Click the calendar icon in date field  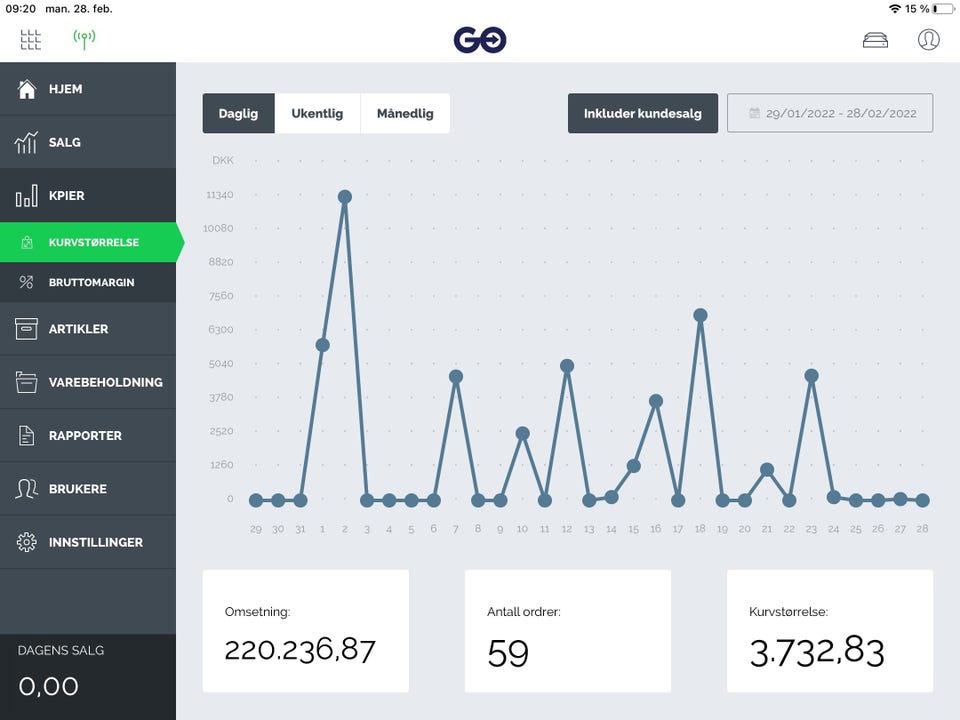(754, 113)
